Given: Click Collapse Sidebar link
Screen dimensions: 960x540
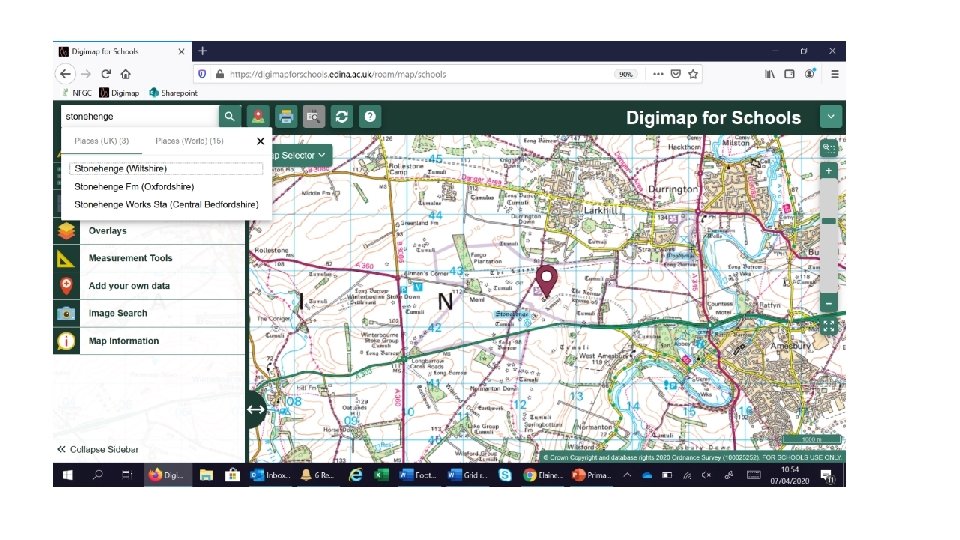Looking at the screenshot, I should click(98, 449).
